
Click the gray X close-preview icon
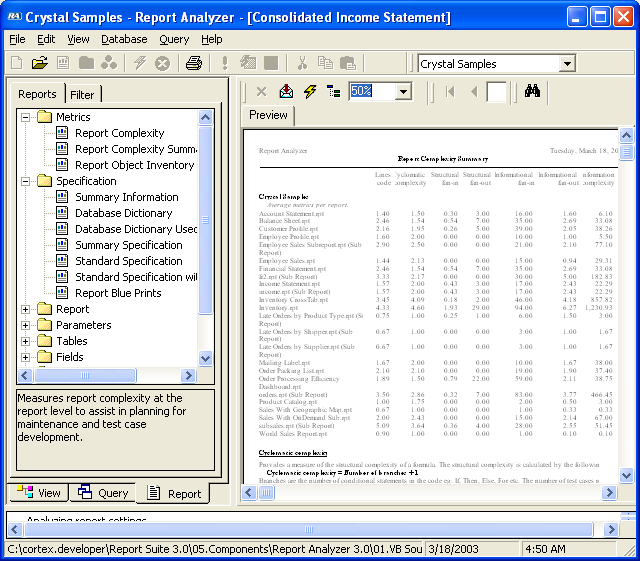[x=262, y=91]
